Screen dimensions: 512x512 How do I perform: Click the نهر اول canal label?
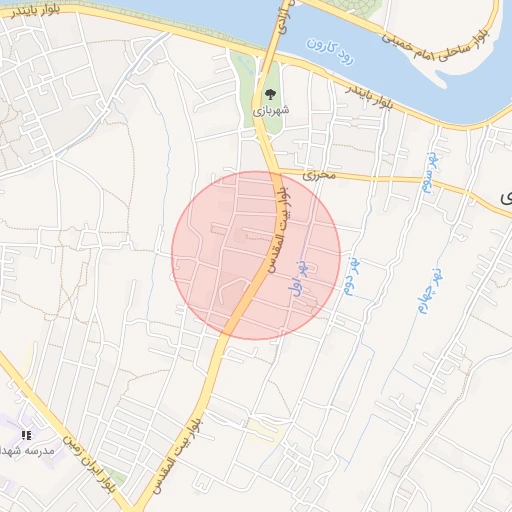(x=300, y=278)
